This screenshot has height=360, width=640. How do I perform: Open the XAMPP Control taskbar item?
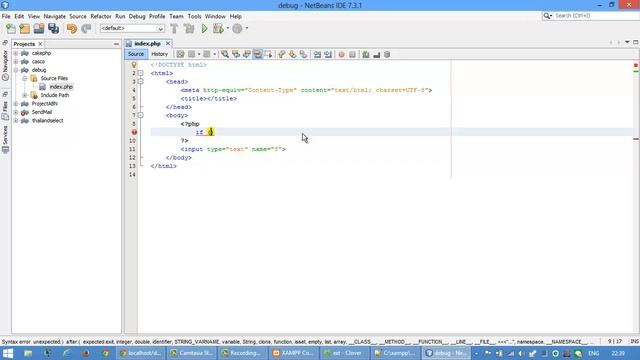pyautogui.click(x=294, y=353)
